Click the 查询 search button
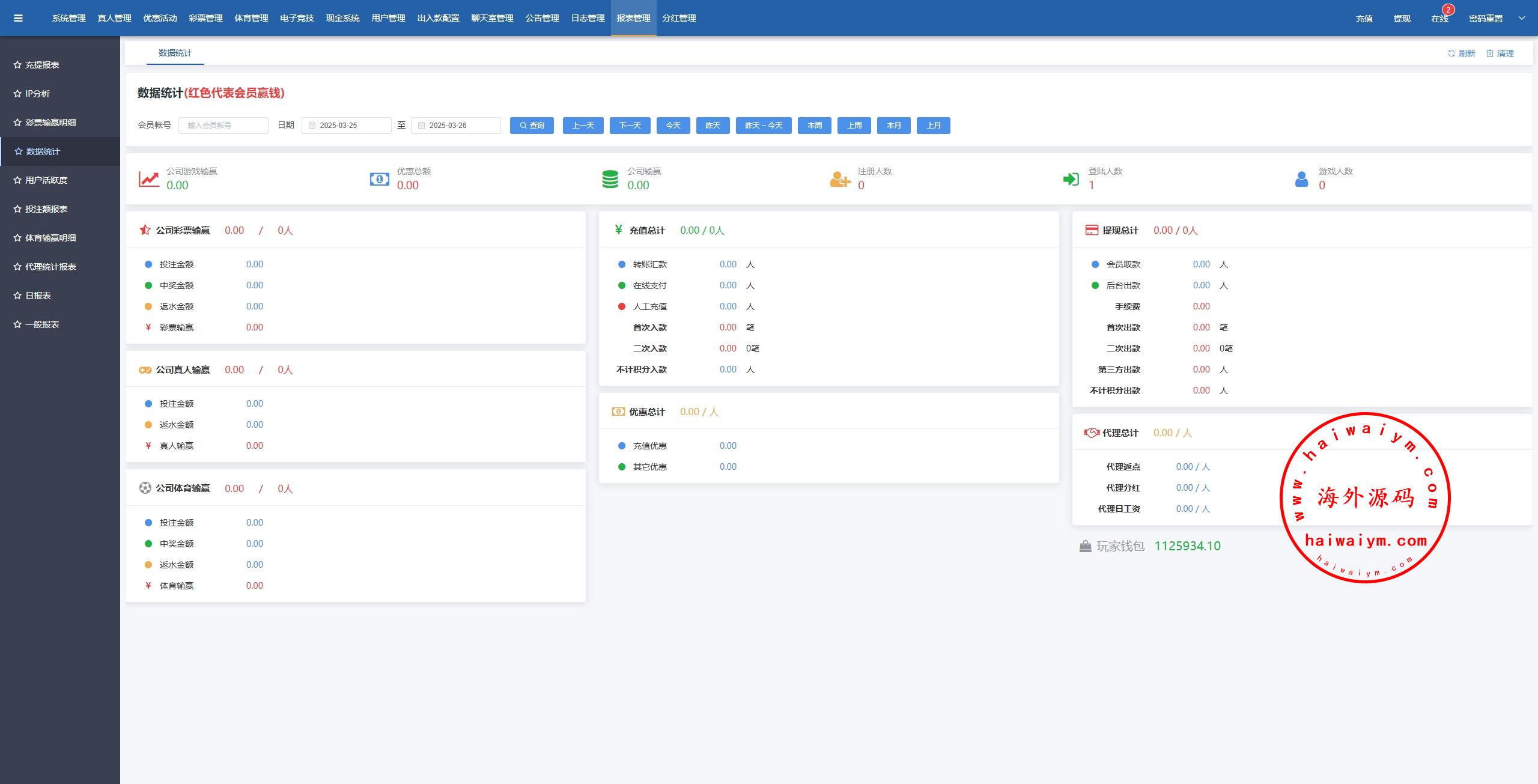The height and width of the screenshot is (784, 1538). click(x=532, y=126)
